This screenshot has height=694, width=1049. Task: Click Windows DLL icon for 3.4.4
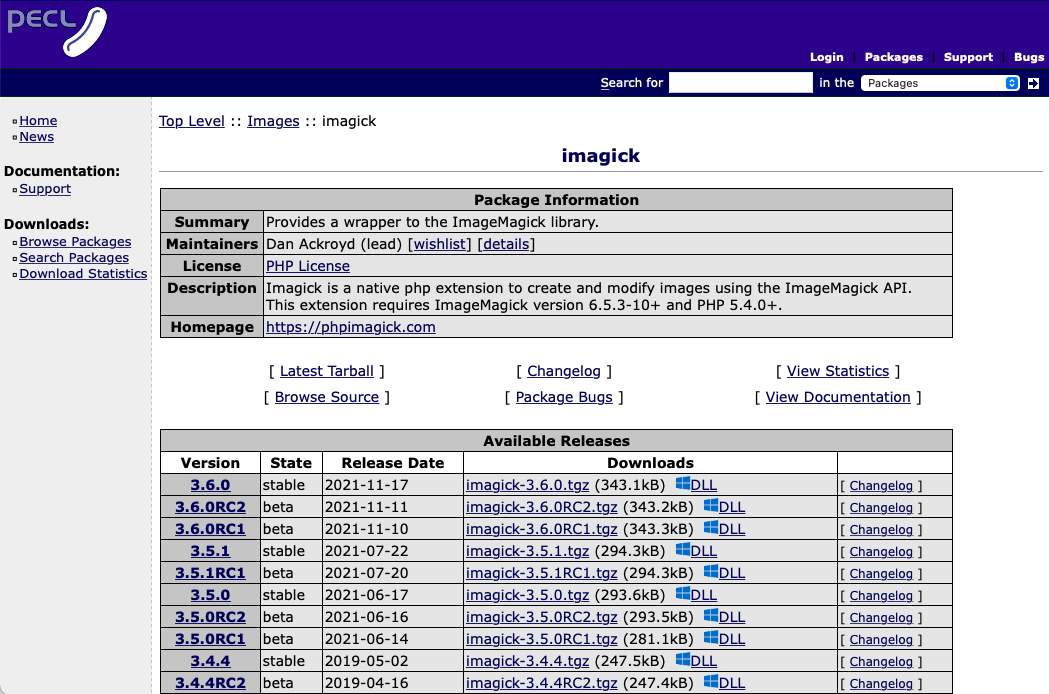point(682,660)
